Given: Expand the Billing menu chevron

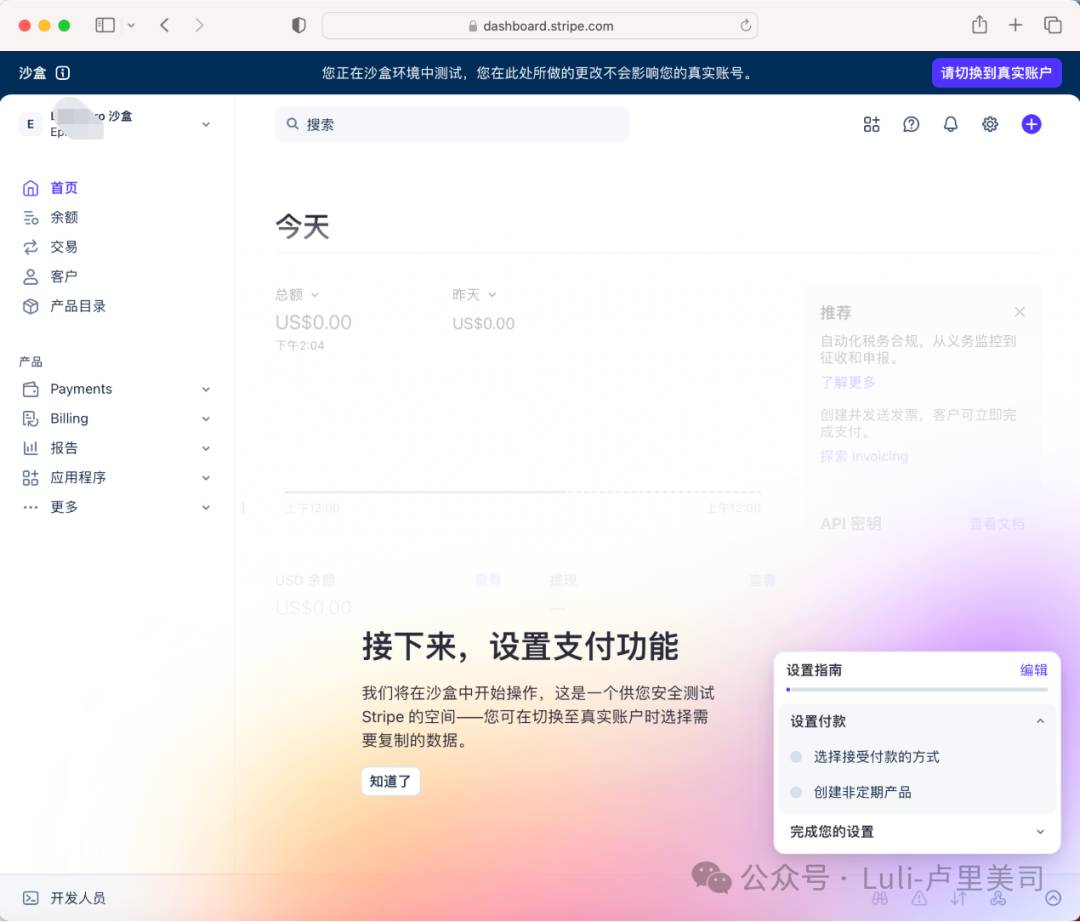Looking at the screenshot, I should (x=205, y=419).
